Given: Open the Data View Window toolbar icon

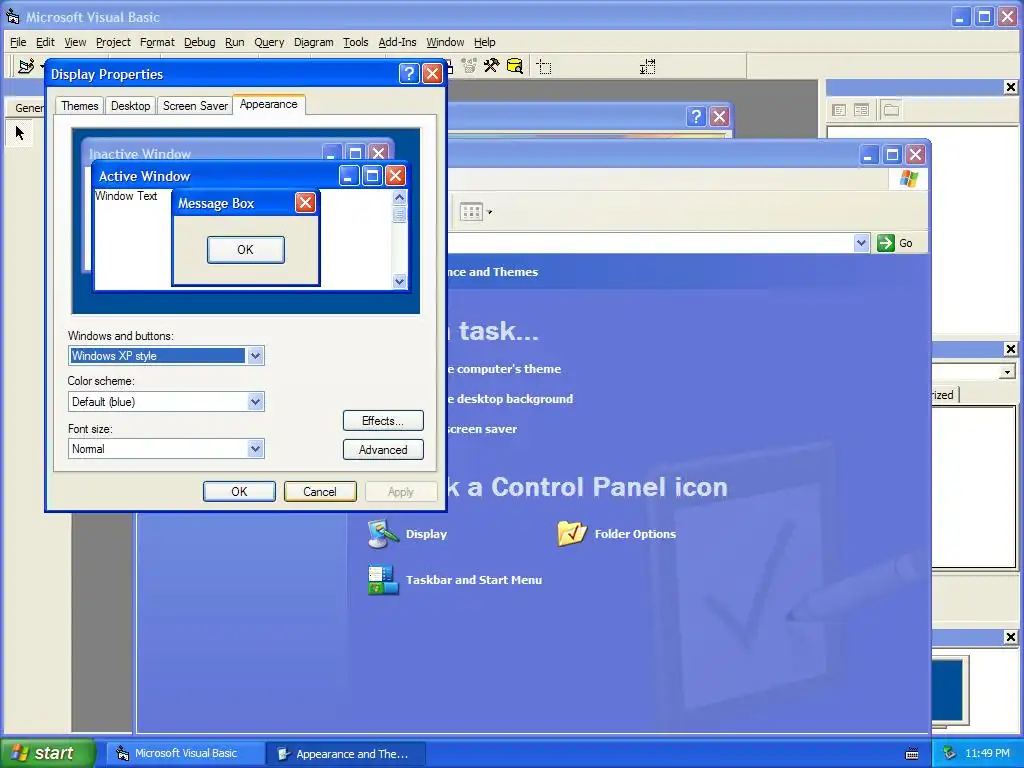Looking at the screenshot, I should (515, 65).
